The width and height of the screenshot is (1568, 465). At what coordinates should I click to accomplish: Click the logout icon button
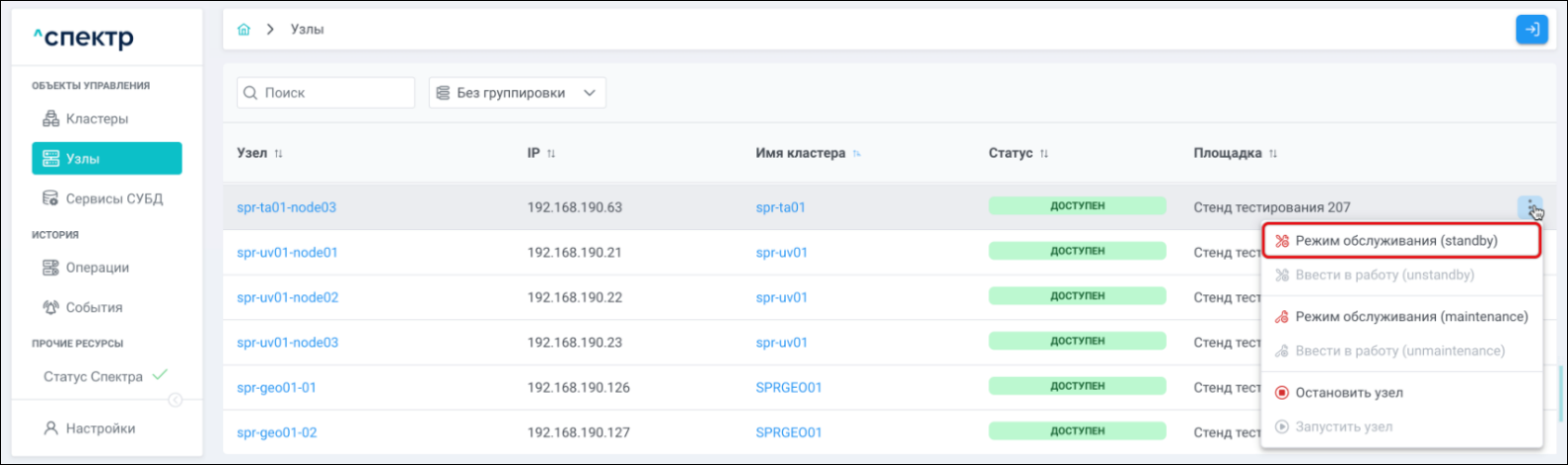pyautogui.click(x=1531, y=30)
